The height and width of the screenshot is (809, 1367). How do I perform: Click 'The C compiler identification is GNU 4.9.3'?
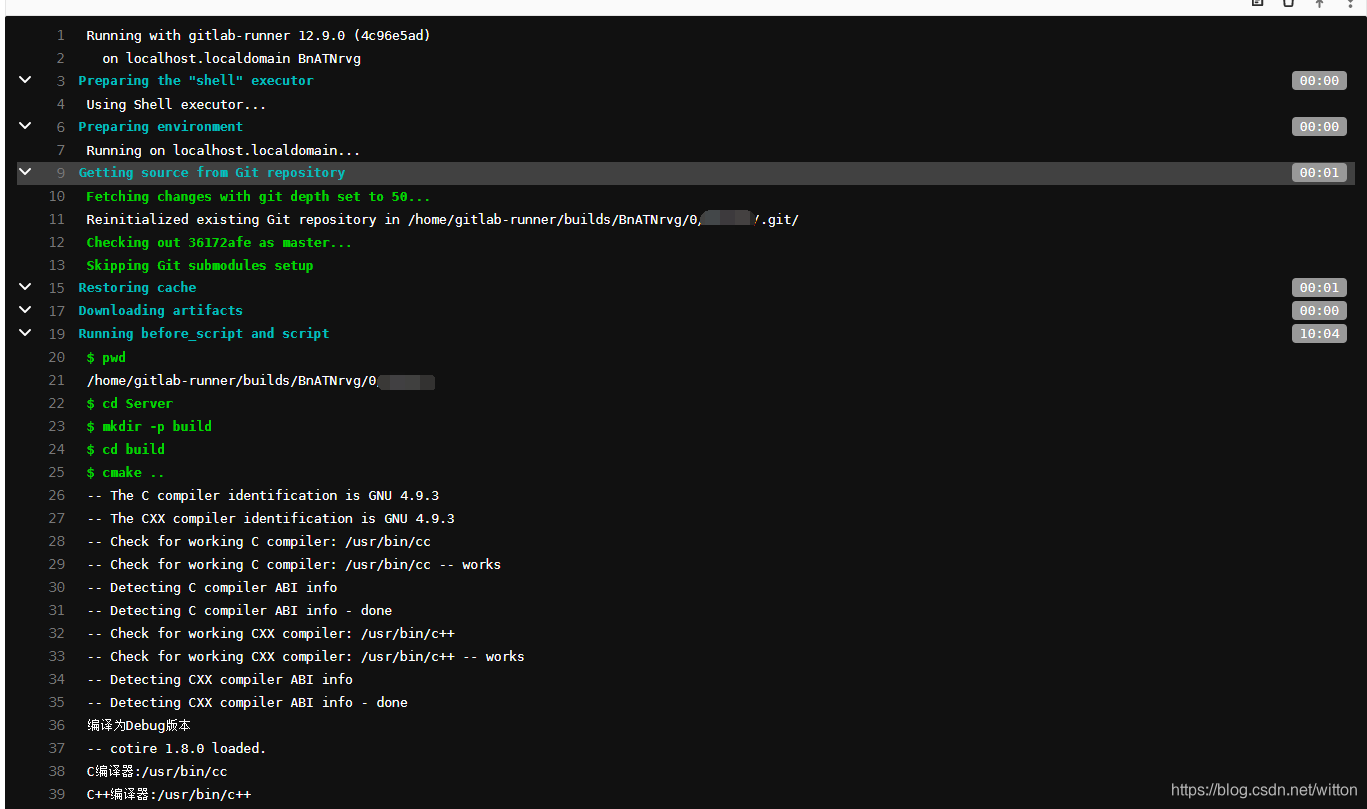(x=263, y=496)
